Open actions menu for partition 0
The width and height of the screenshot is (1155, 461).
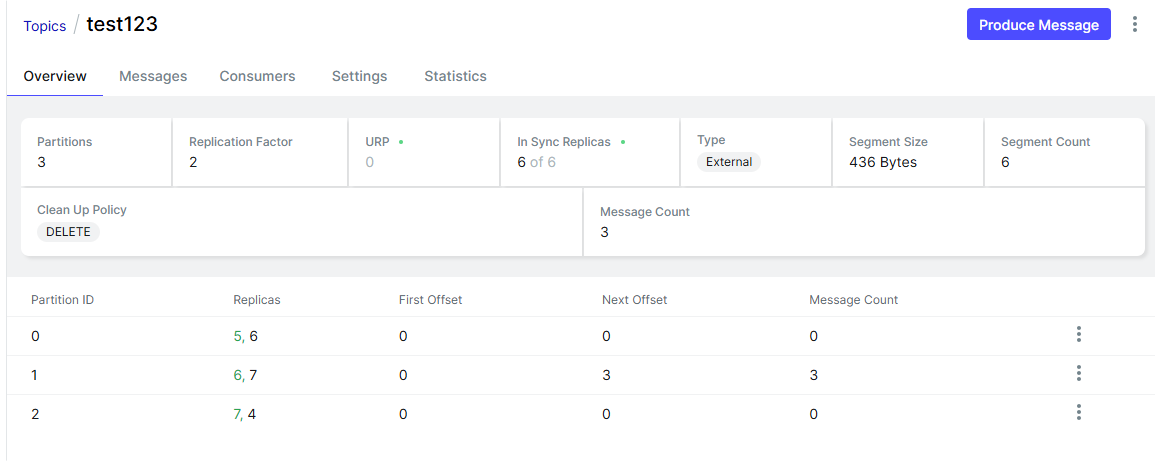coord(1079,334)
